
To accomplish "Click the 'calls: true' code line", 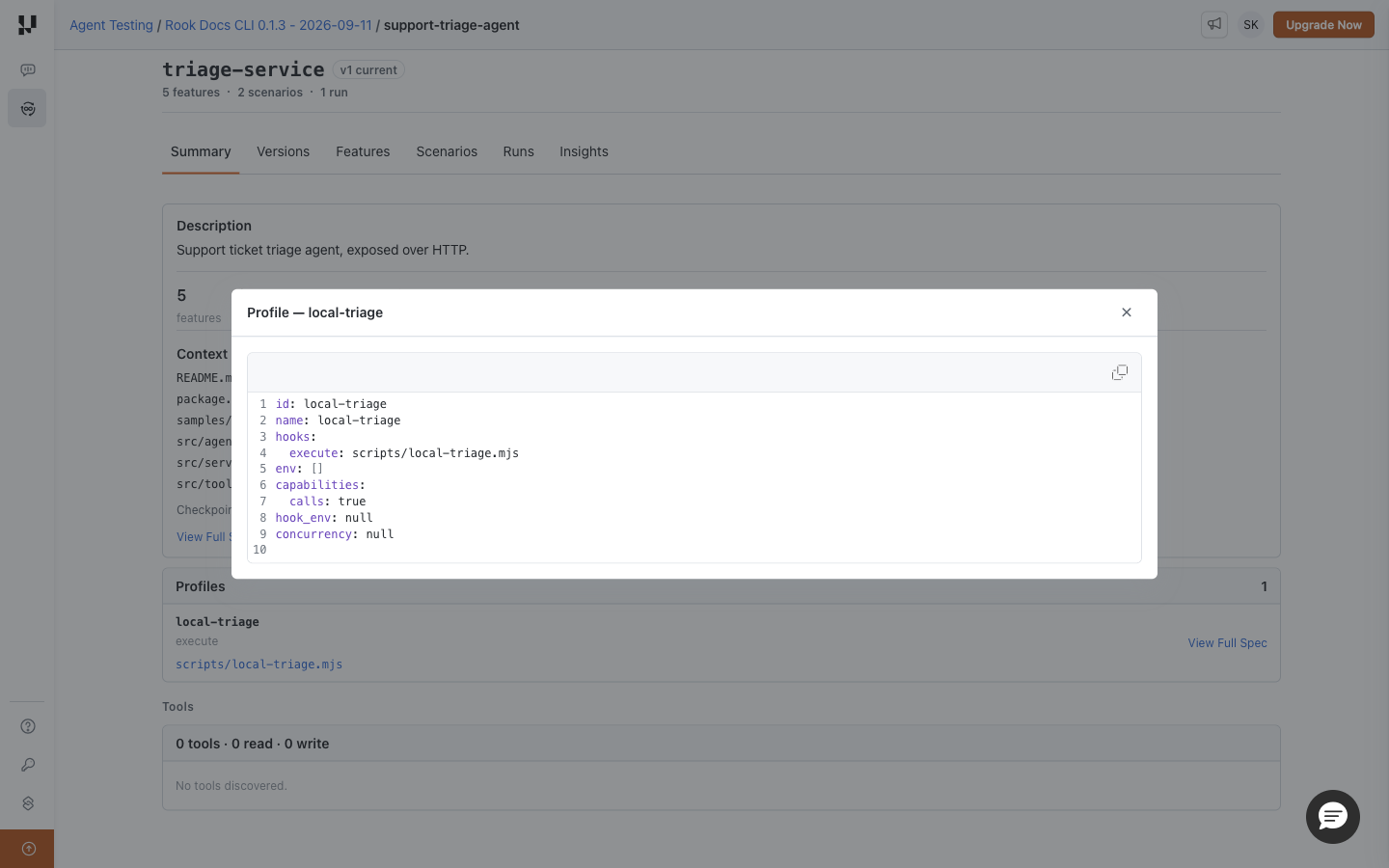I will [x=328, y=502].
